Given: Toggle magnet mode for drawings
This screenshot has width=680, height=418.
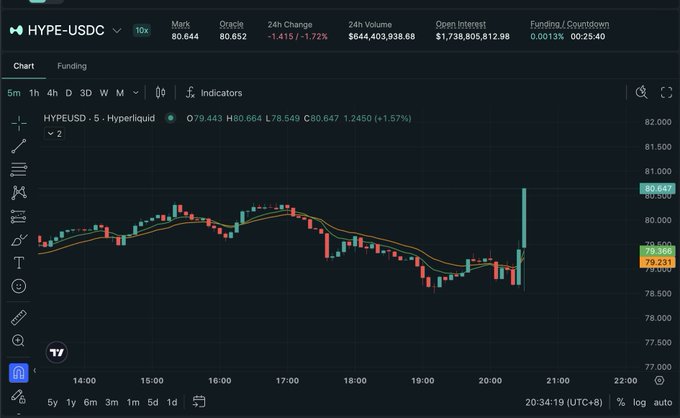Looking at the screenshot, I should 19,373.
